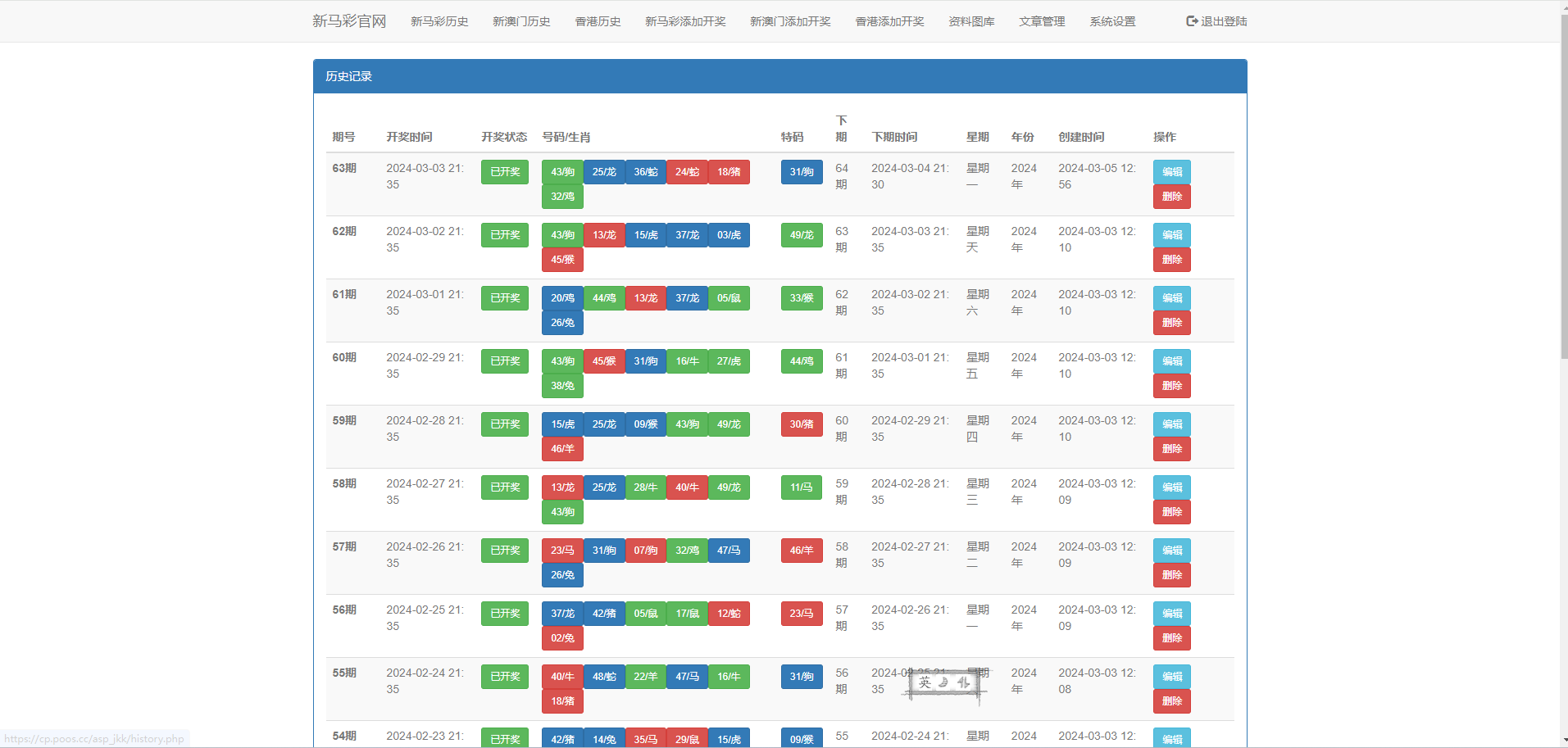The width and height of the screenshot is (1568, 748).
Task: Delete the 58期 record
Action: tap(1171, 512)
